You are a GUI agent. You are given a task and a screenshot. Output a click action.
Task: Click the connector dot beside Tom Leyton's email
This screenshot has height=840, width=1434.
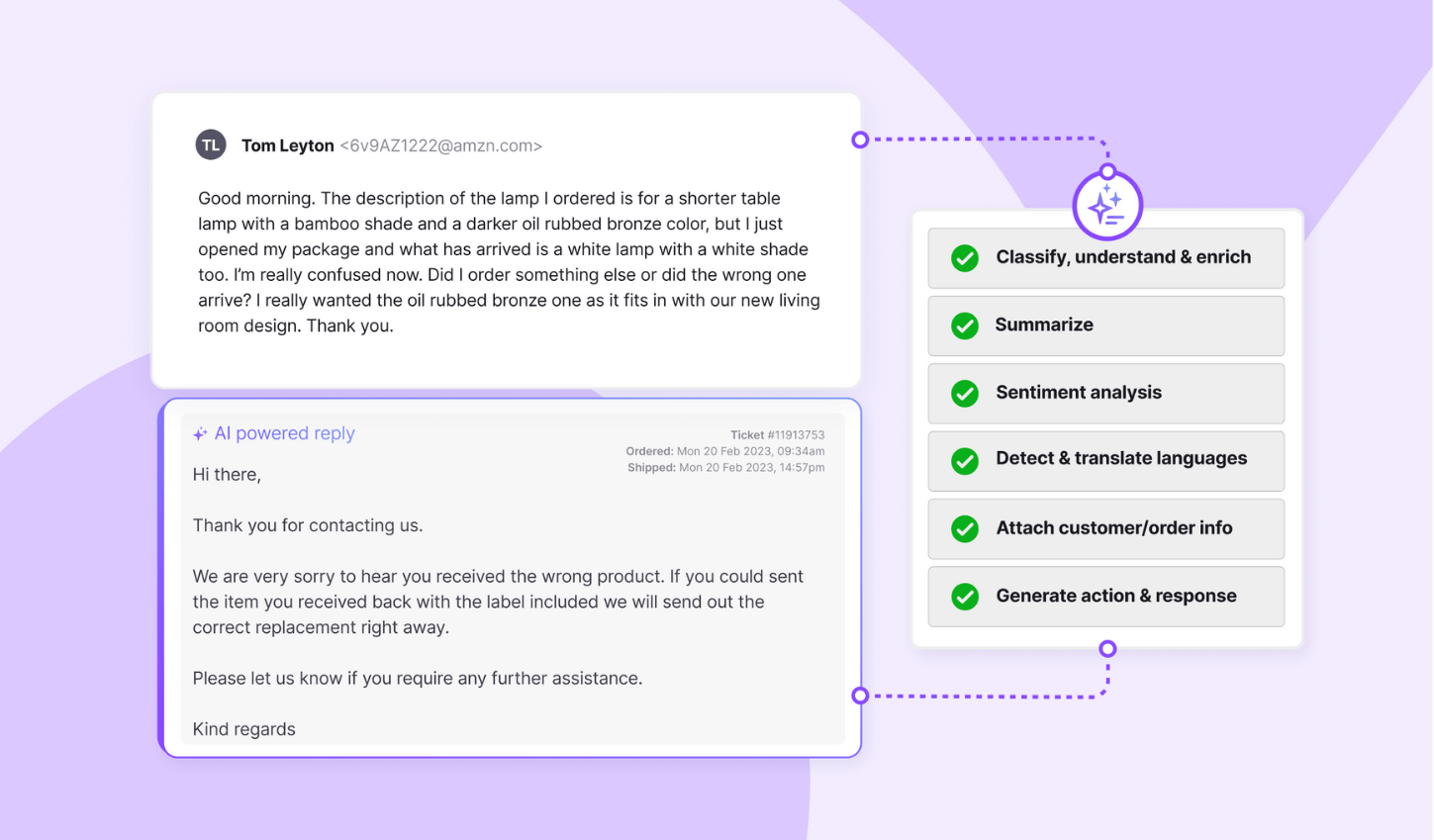point(860,140)
